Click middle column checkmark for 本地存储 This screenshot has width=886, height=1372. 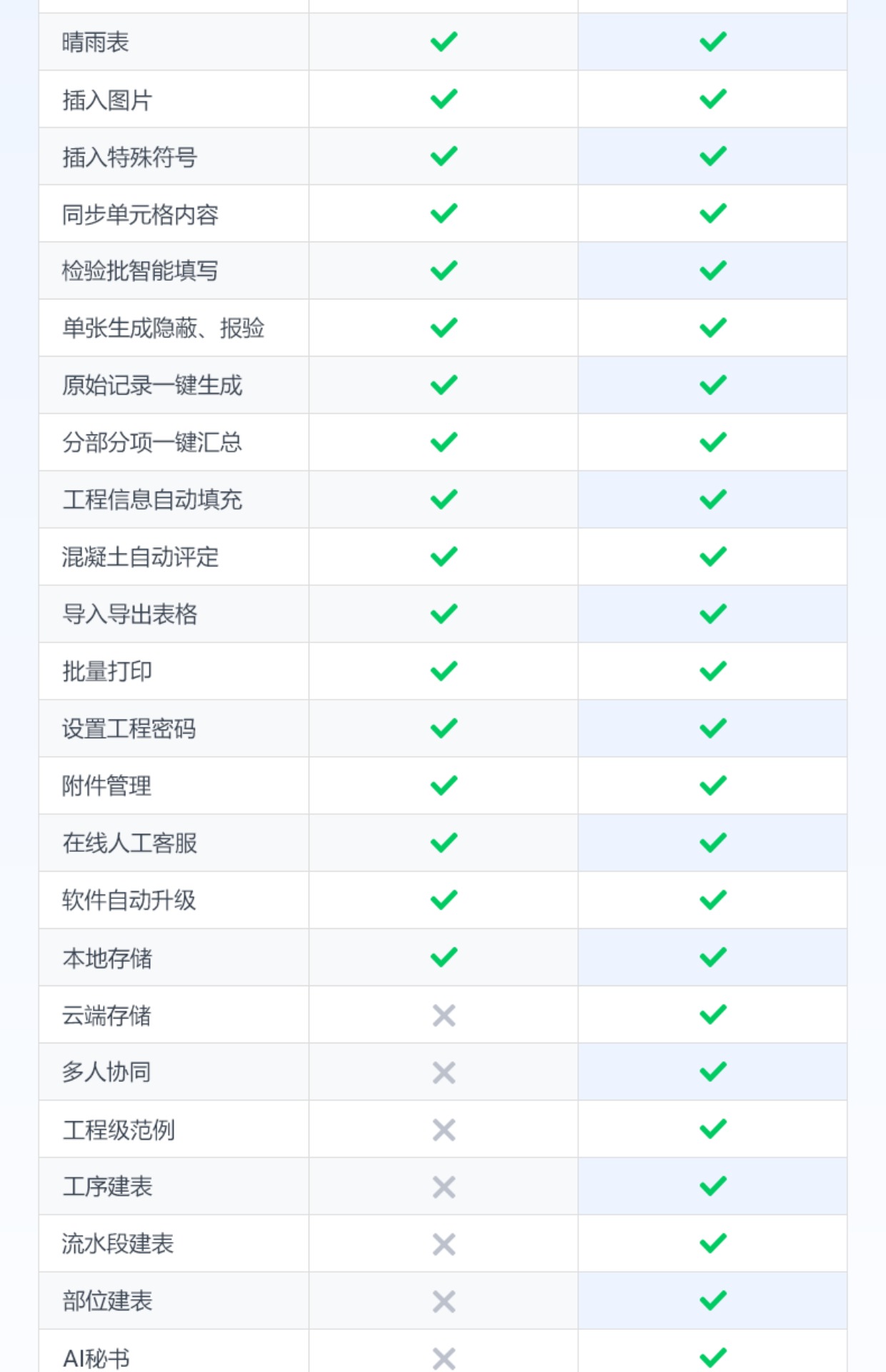(444, 957)
